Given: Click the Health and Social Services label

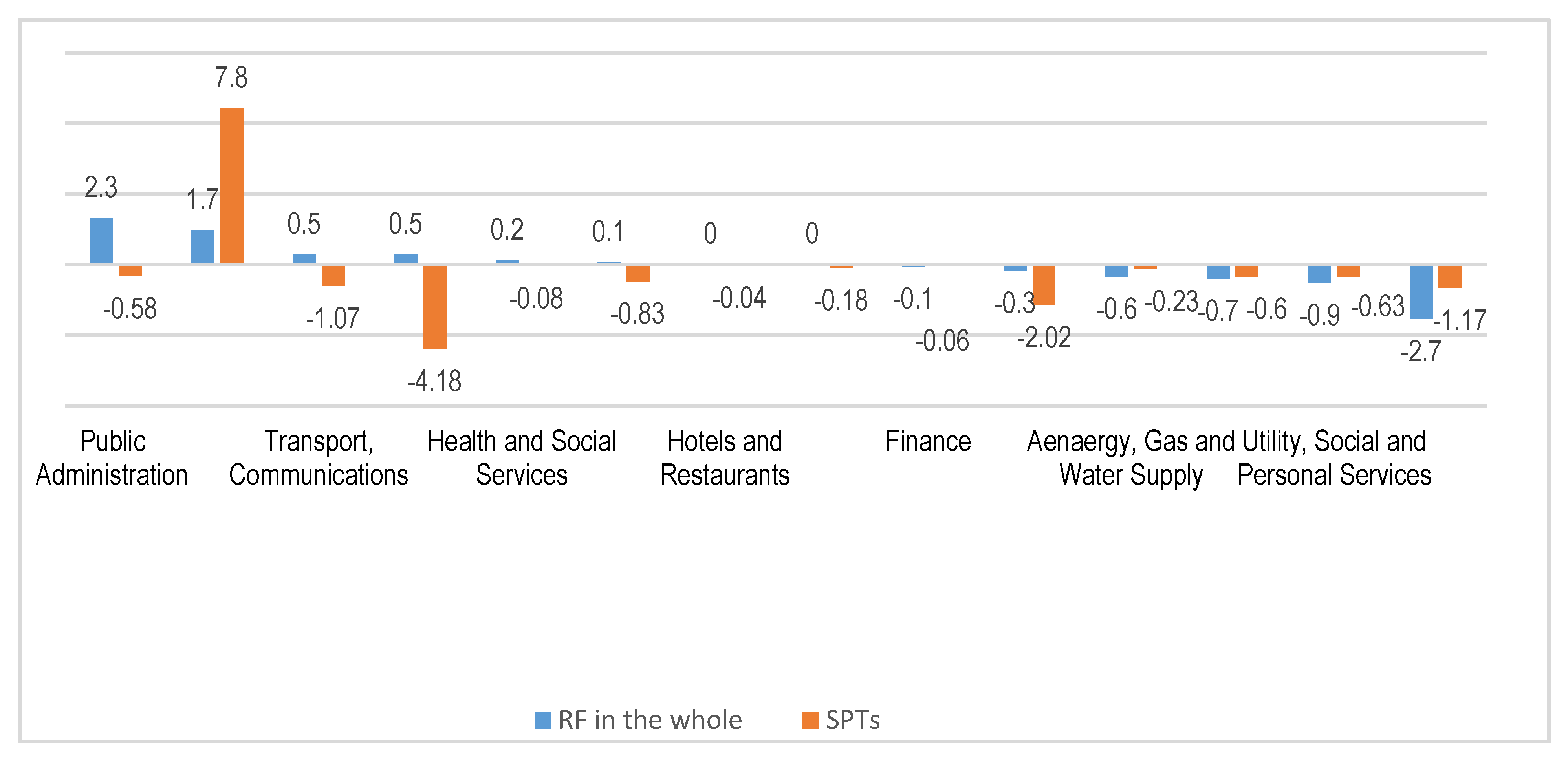Looking at the screenshot, I should pyautogui.click(x=522, y=458).
